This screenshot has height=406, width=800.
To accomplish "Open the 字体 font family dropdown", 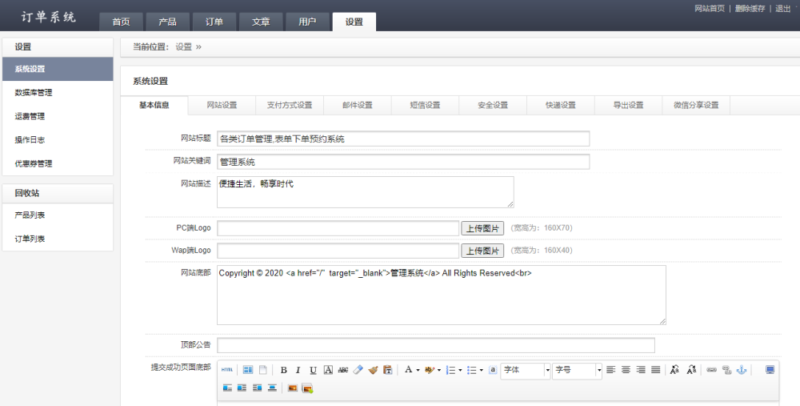I will point(526,370).
